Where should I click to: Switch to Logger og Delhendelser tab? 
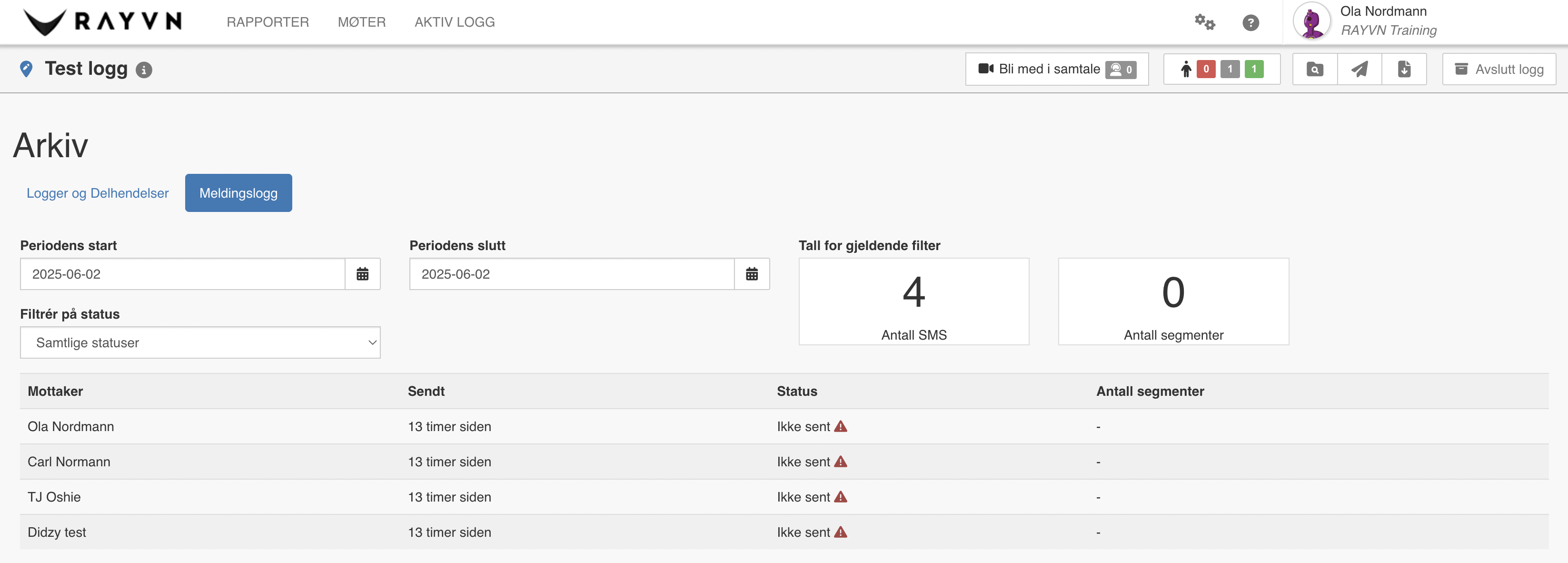click(x=98, y=193)
